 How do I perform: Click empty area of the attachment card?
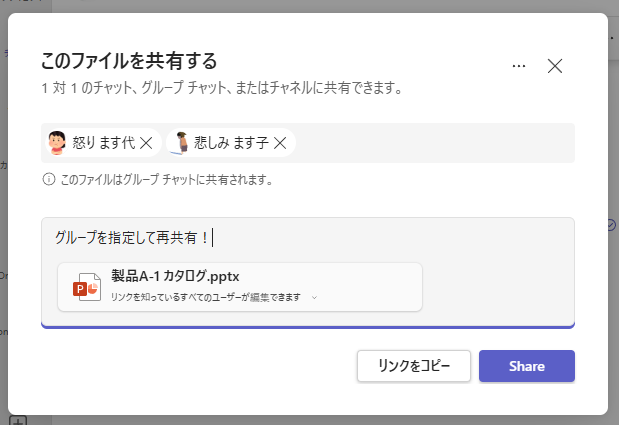pyautogui.click(x=369, y=287)
